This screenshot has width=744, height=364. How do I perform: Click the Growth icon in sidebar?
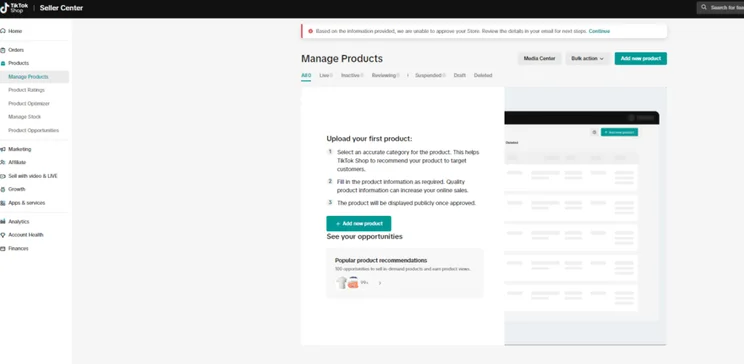(x=3, y=189)
